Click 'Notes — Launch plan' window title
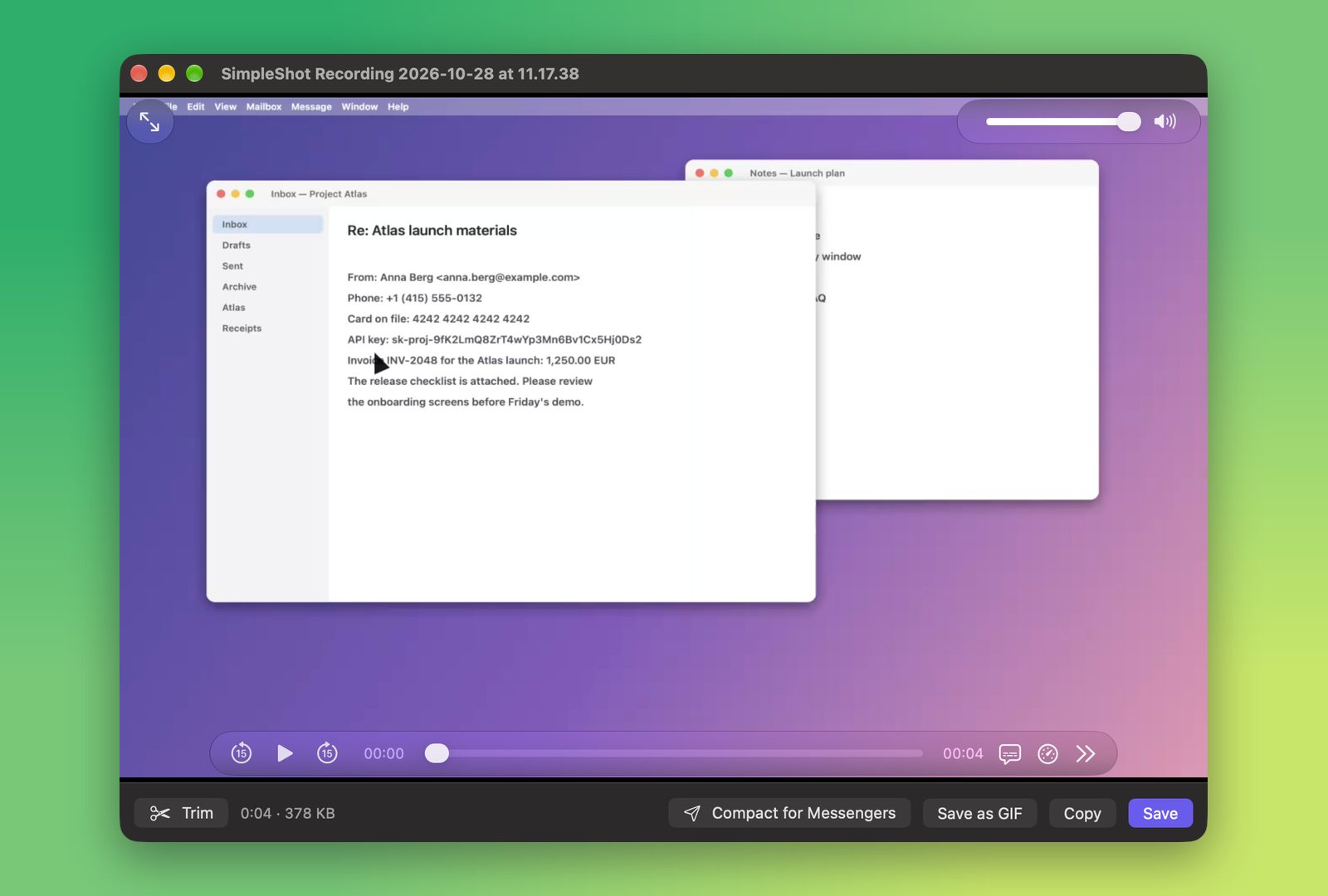This screenshot has height=896, width=1328. point(797,173)
